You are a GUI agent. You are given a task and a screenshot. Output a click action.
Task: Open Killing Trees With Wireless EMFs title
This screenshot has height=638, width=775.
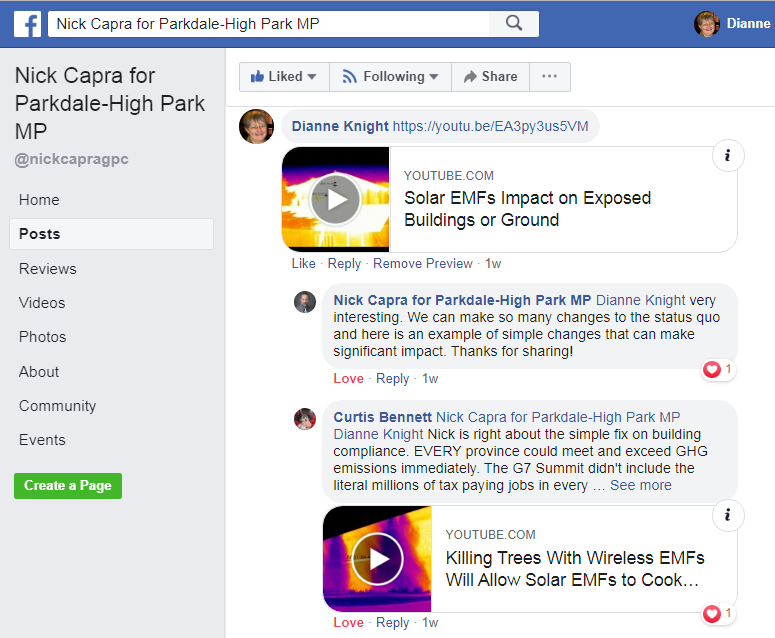click(x=575, y=568)
